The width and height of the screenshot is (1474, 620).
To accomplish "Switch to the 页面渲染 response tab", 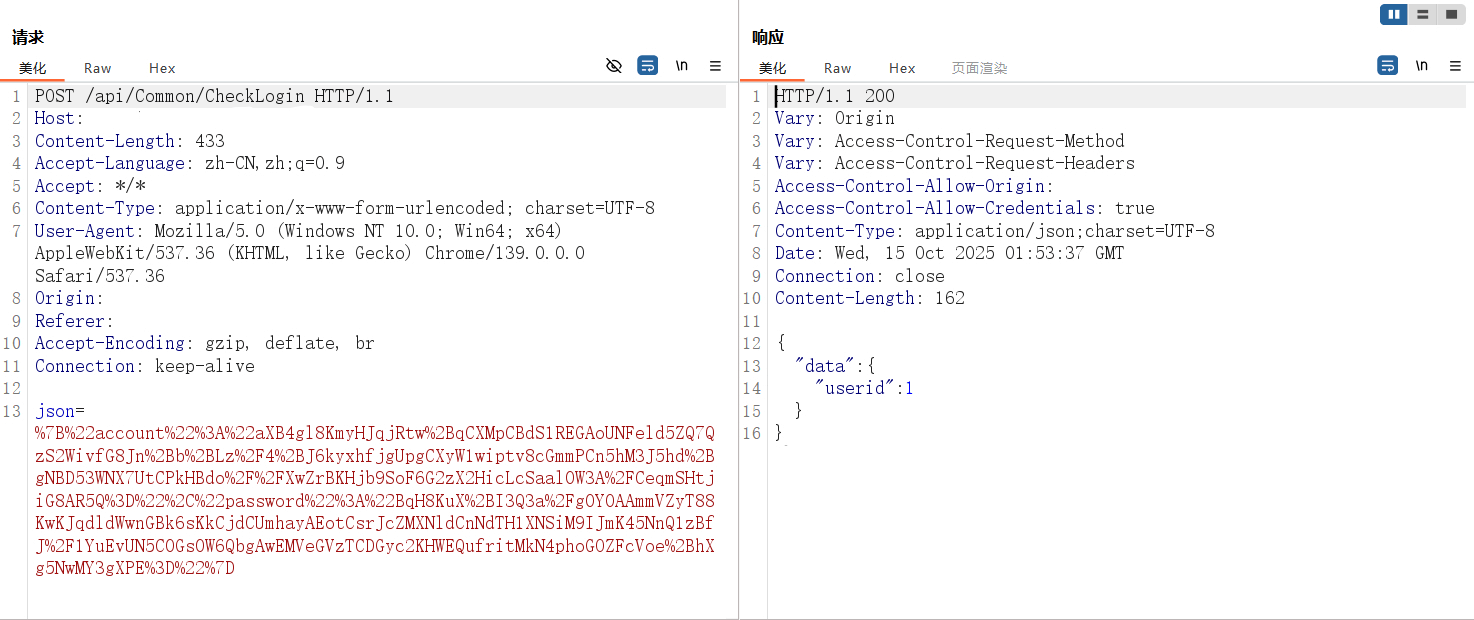I will (x=979, y=68).
